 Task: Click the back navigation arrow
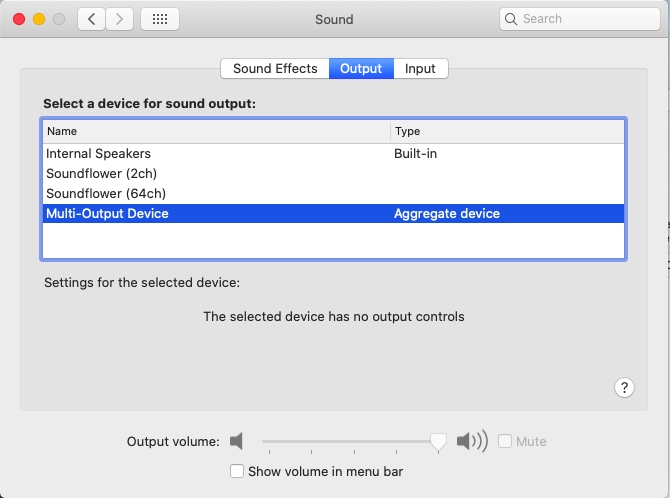click(x=91, y=19)
